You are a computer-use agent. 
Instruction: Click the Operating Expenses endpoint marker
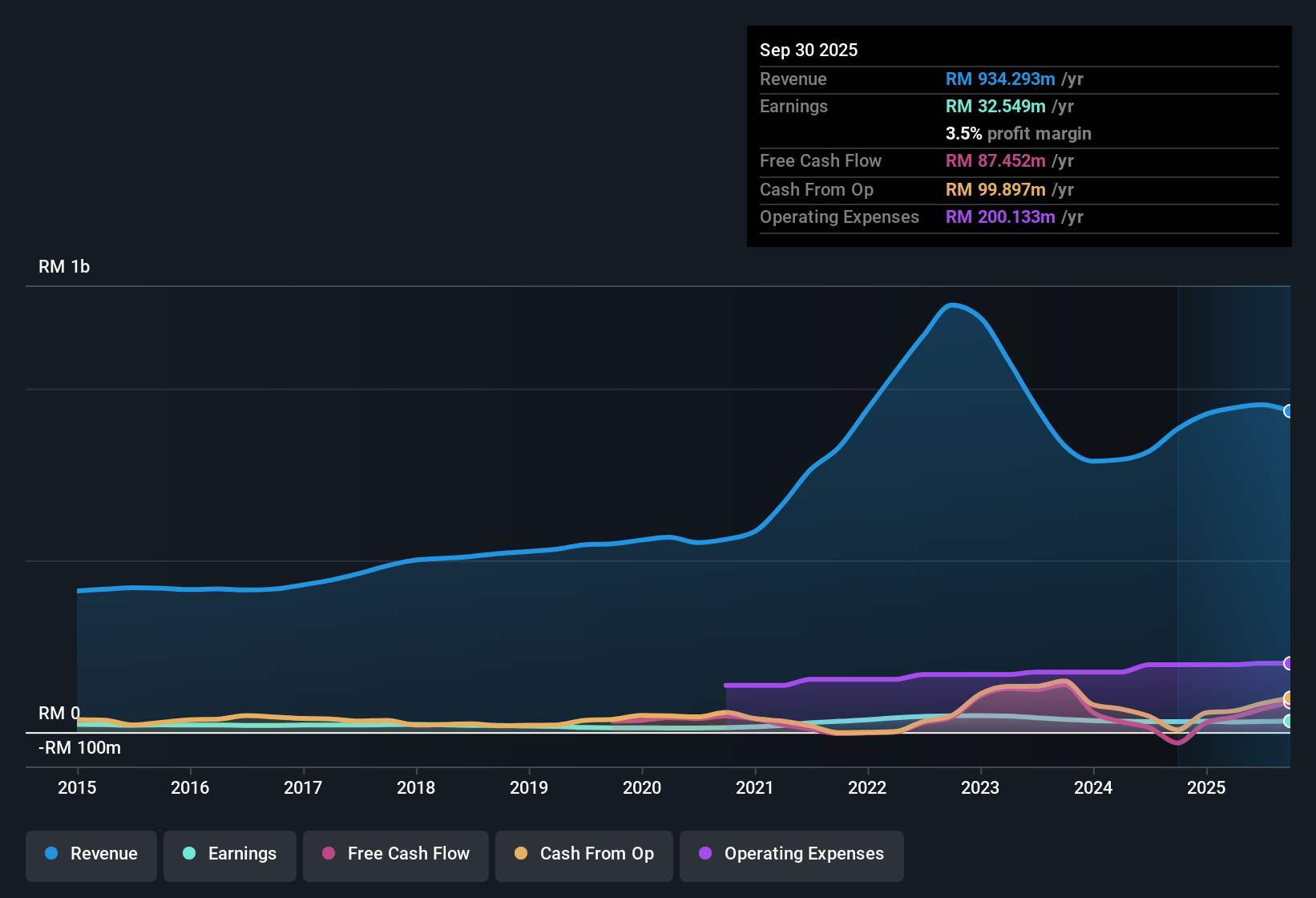tap(1289, 663)
